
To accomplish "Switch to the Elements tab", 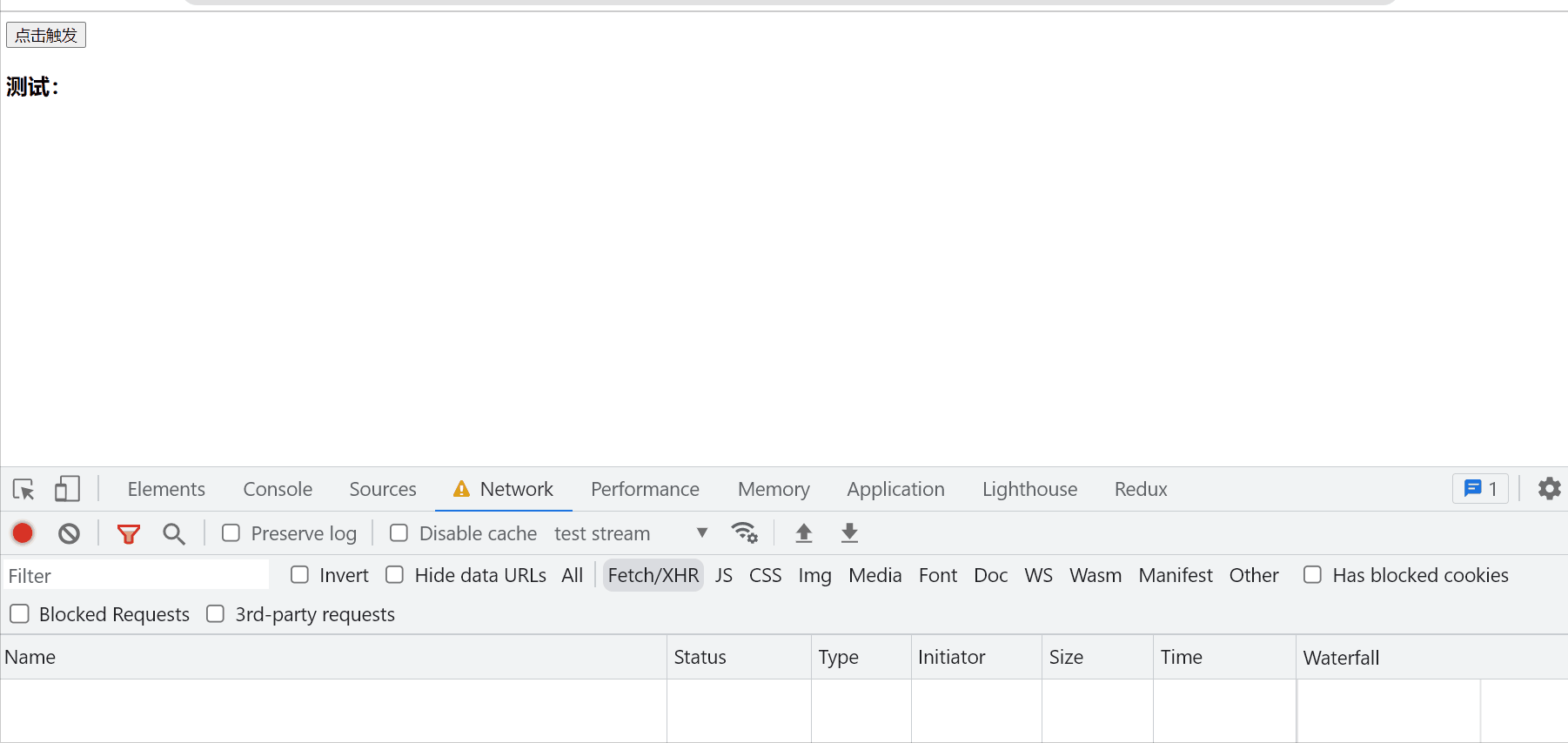I will [x=166, y=489].
